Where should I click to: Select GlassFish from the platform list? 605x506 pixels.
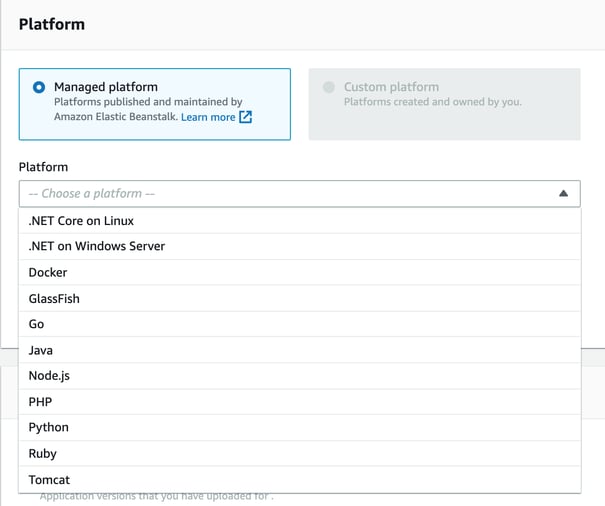[299, 299]
